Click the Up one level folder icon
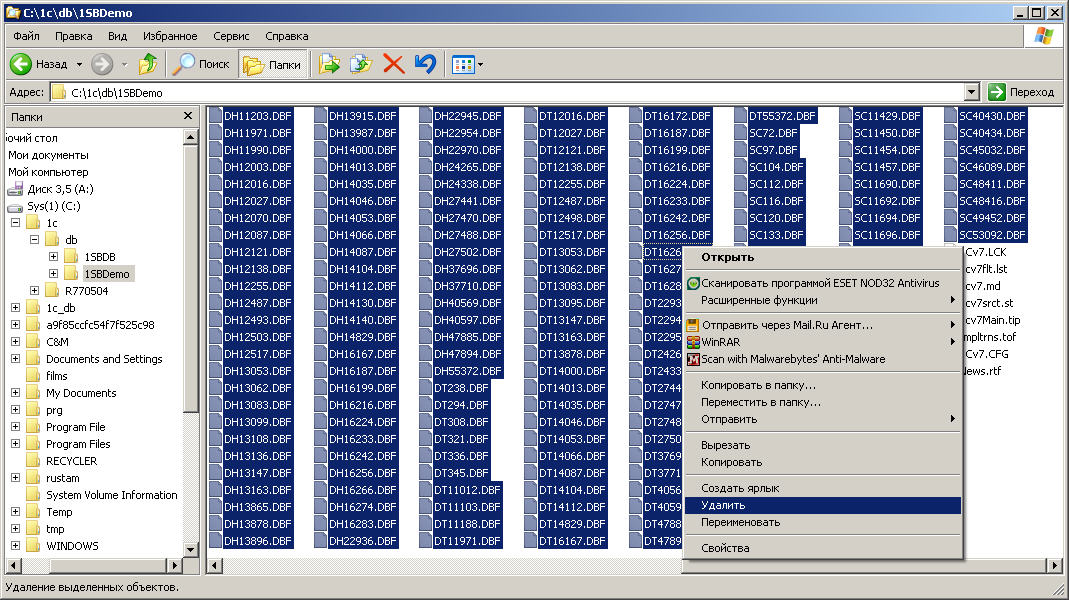Image resolution: width=1069 pixels, height=600 pixels. (x=148, y=64)
